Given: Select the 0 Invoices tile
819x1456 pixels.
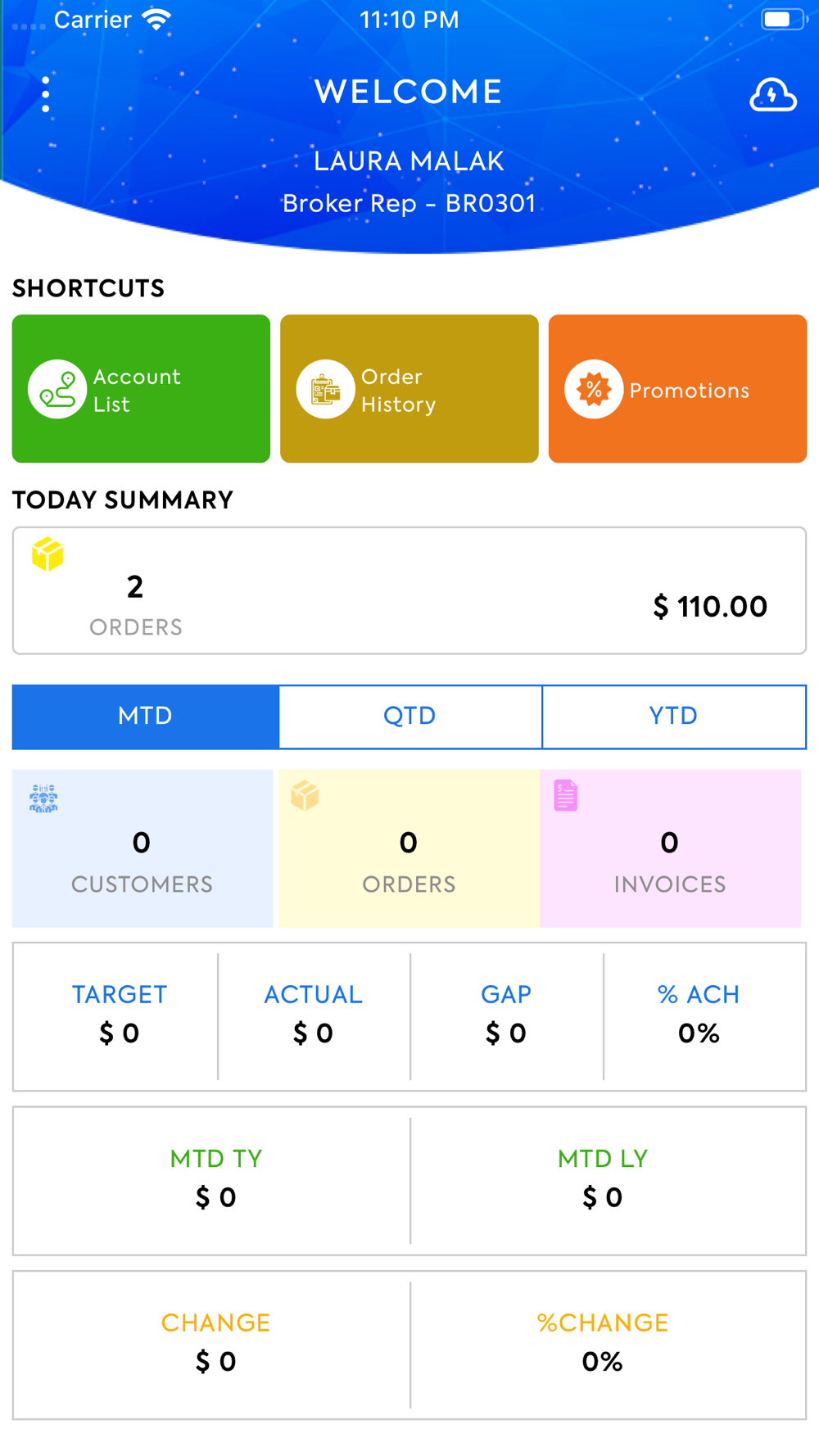Looking at the screenshot, I should point(670,848).
